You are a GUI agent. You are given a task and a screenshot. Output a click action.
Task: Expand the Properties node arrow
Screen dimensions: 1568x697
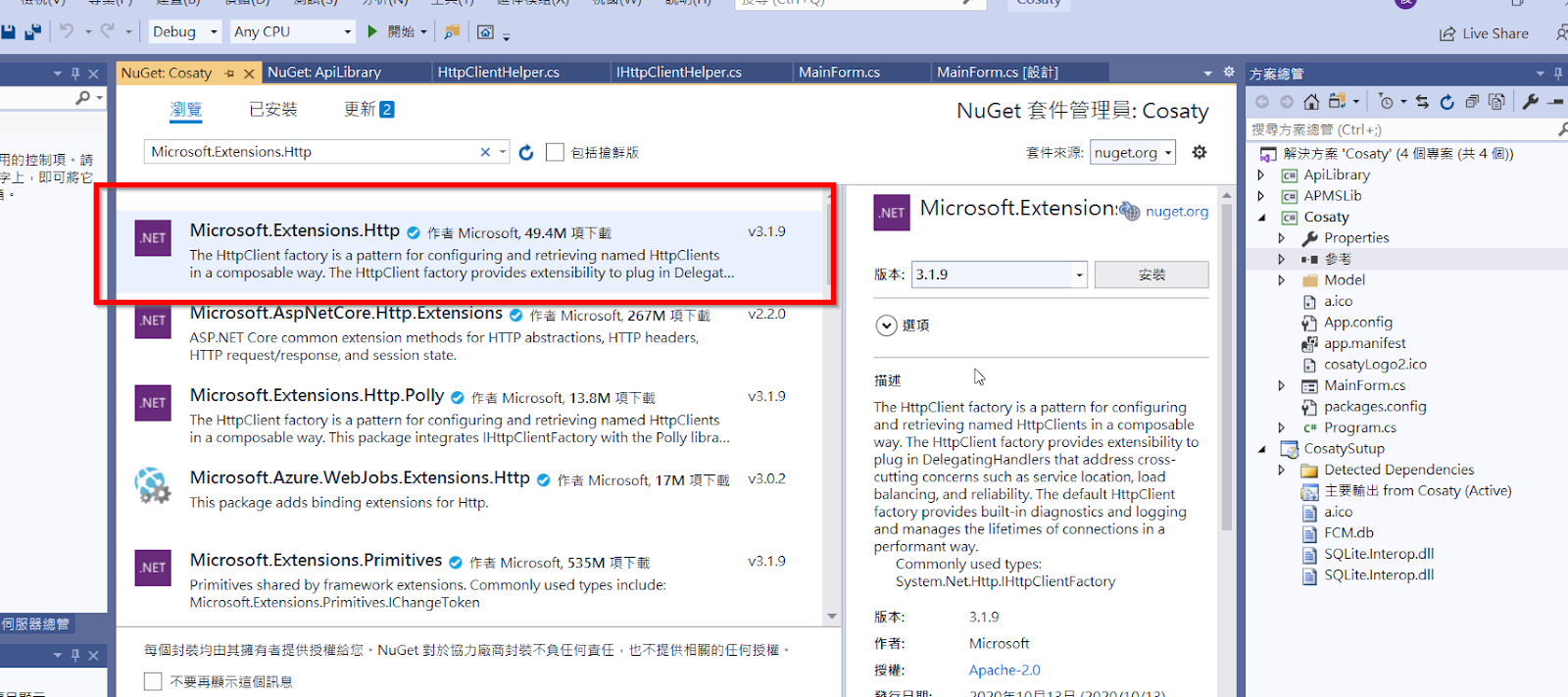(x=1282, y=238)
